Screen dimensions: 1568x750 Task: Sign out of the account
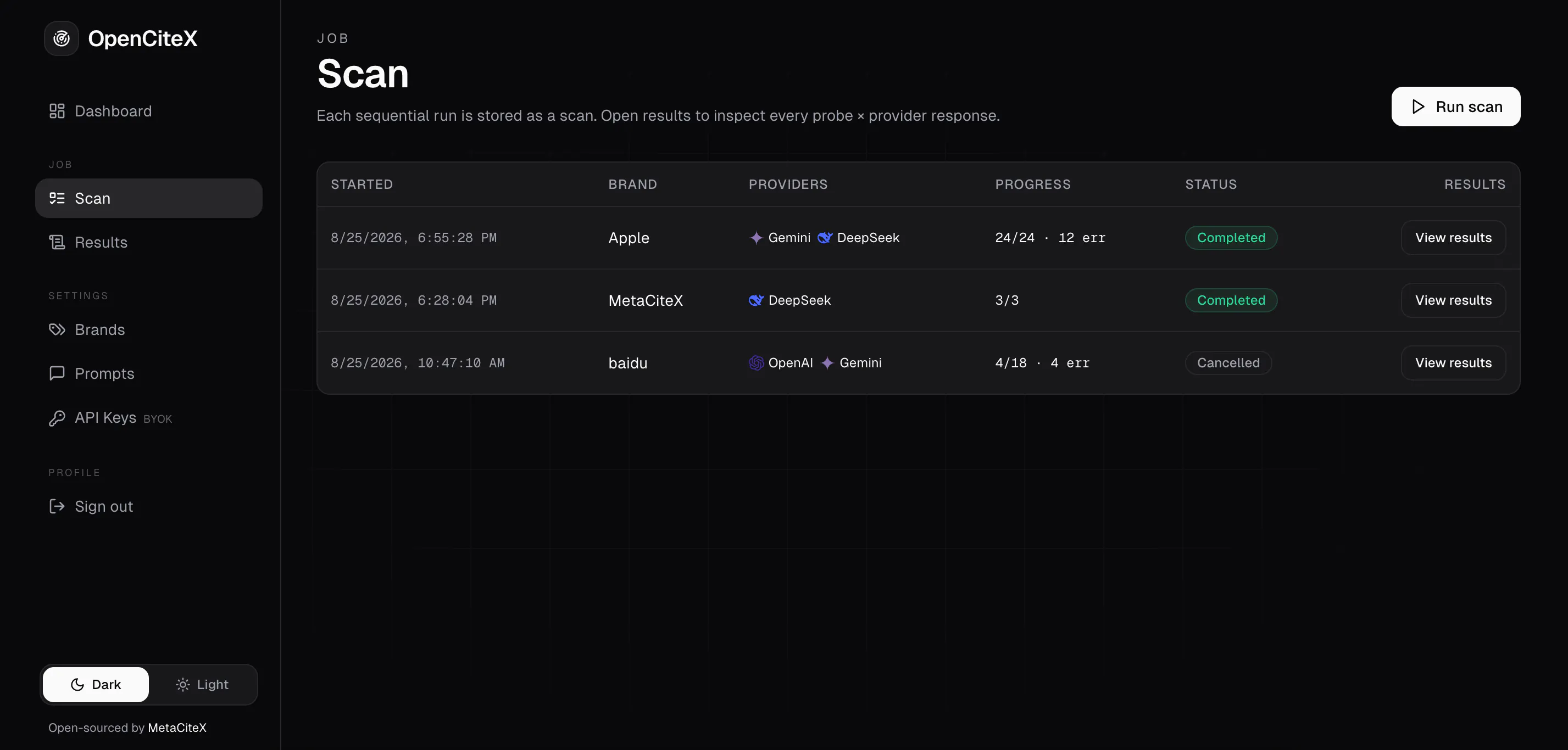148,506
